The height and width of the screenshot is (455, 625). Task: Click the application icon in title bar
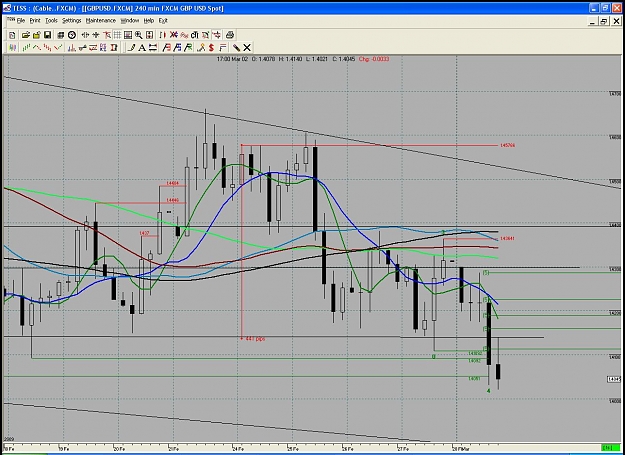tap(6, 8)
